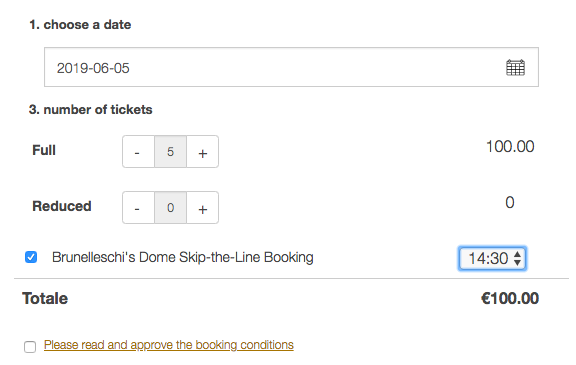Click the Full ticket quantity box
This screenshot has height=365, width=576.
pyautogui.click(x=170, y=152)
